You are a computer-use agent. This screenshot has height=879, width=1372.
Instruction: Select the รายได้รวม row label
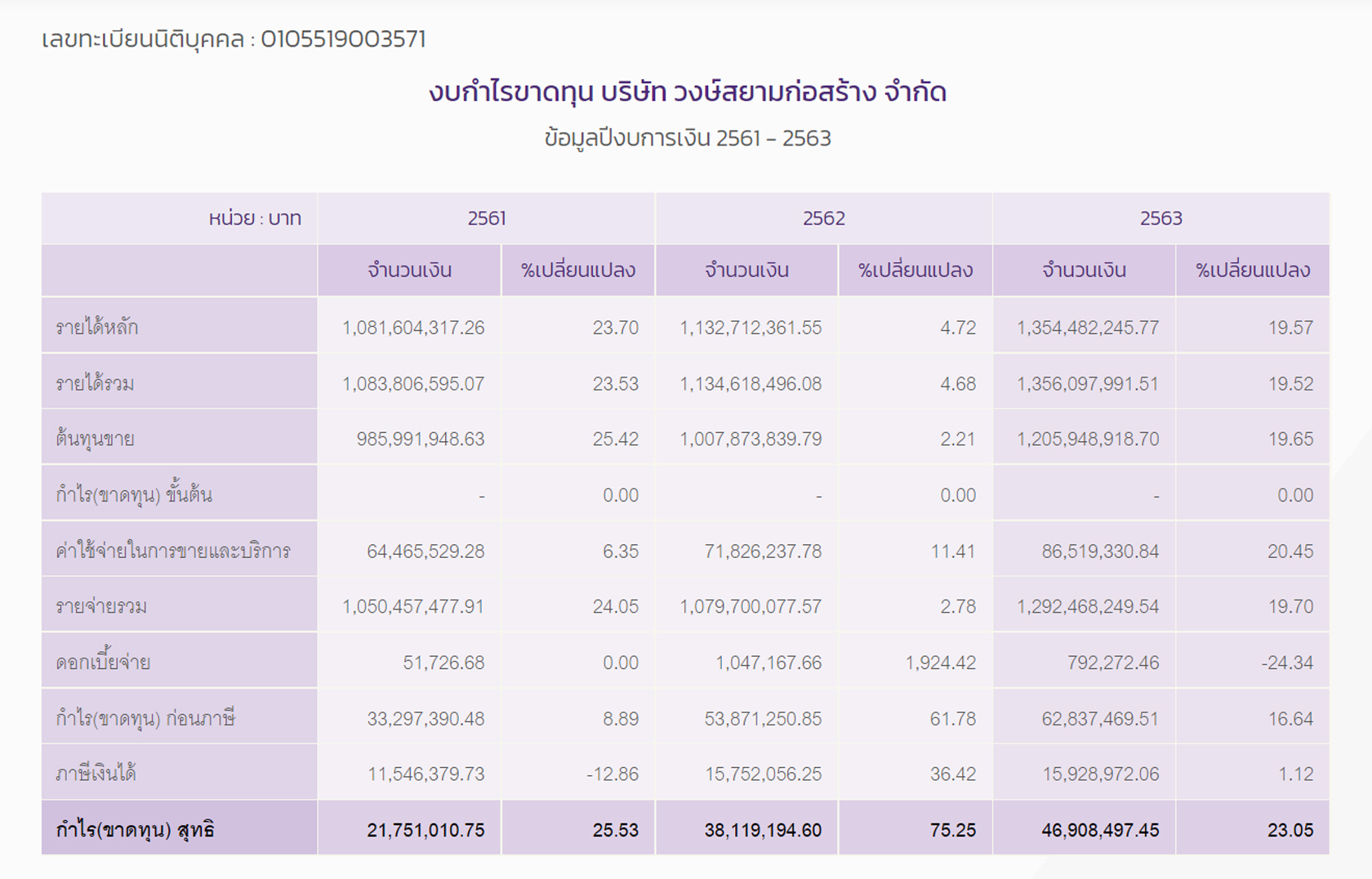[96, 384]
